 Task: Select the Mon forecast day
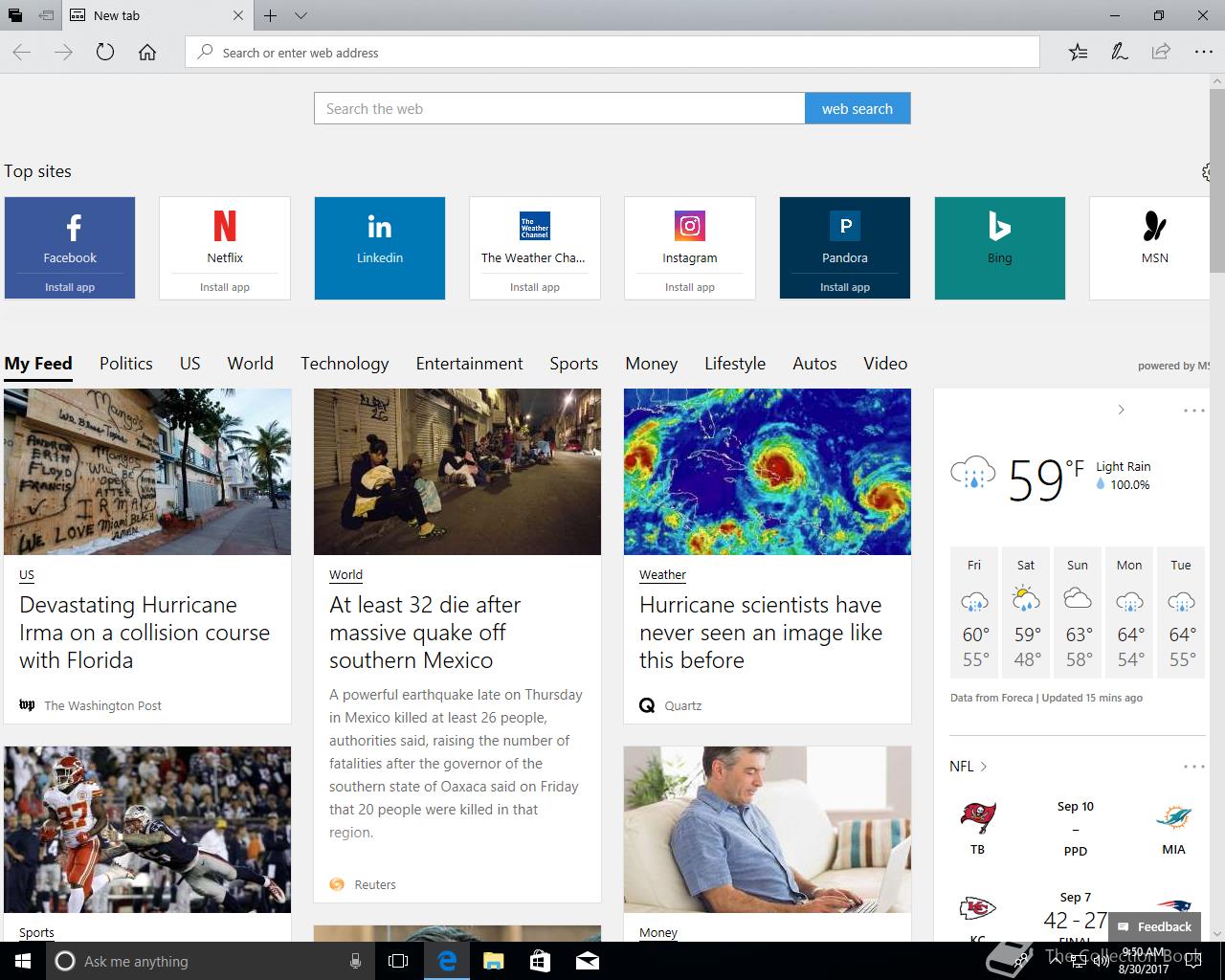point(1129,612)
